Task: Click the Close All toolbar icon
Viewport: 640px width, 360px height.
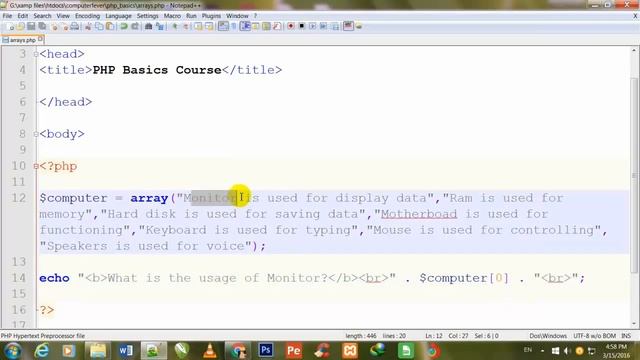Action: pyautogui.click(x=65, y=27)
